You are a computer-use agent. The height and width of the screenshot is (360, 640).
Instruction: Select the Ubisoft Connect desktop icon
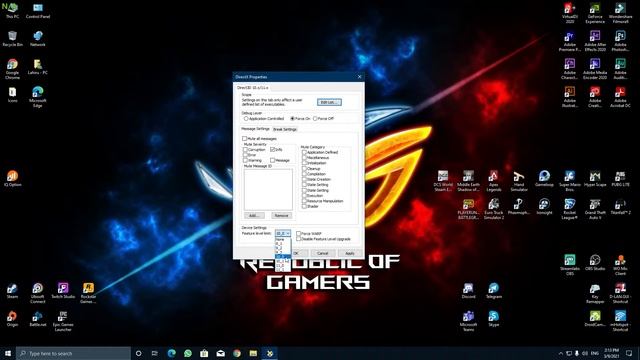click(x=38, y=293)
